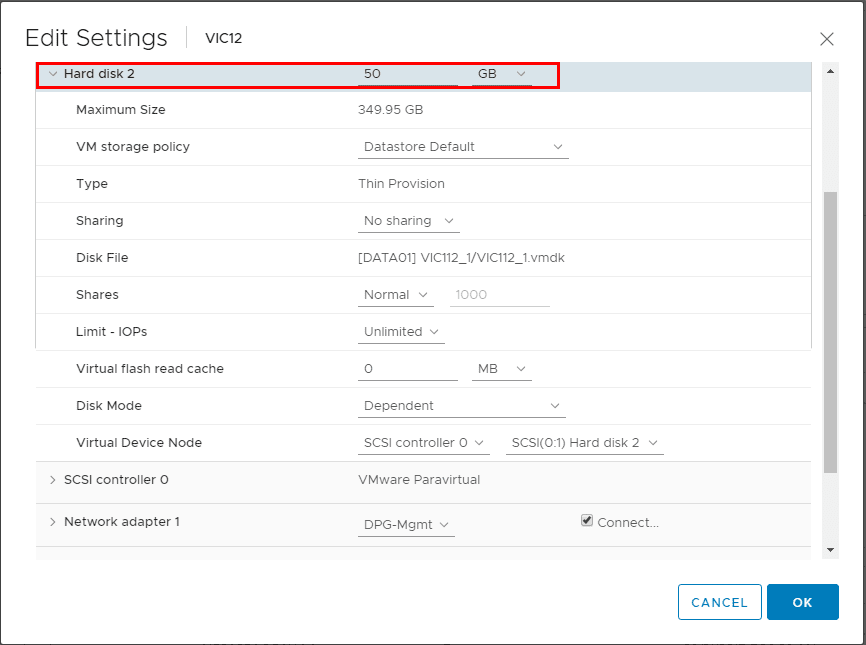
Task: Toggle the Connect checkbox for network adapter
Action: pyautogui.click(x=587, y=521)
